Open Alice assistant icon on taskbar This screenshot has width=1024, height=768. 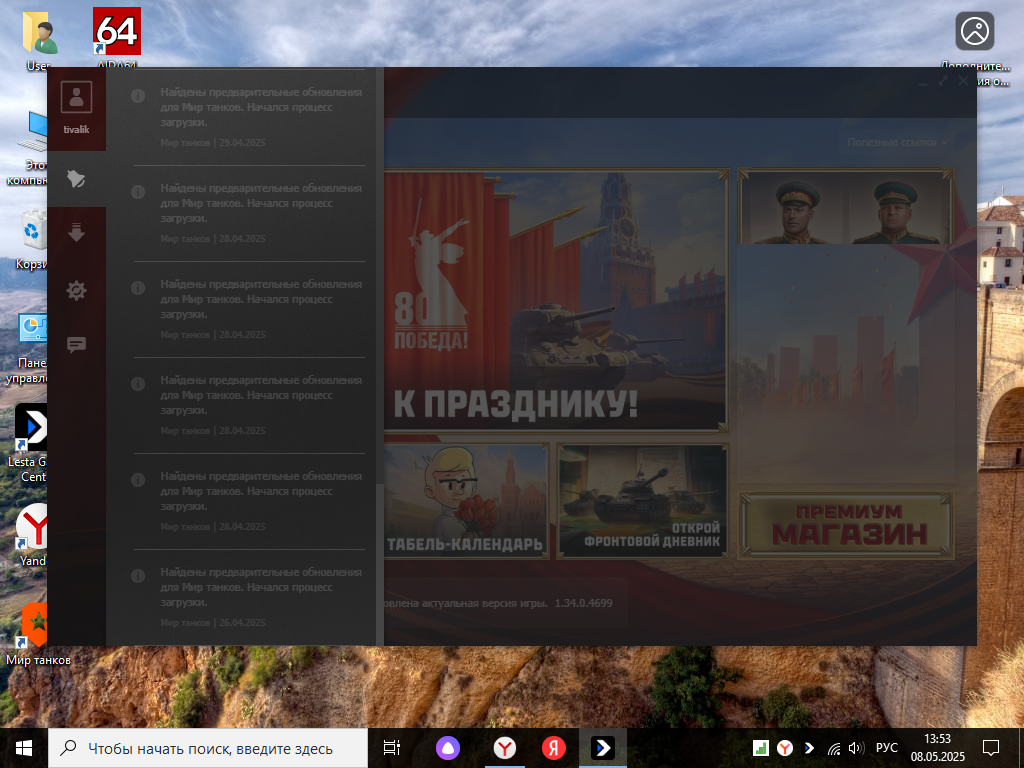(447, 748)
